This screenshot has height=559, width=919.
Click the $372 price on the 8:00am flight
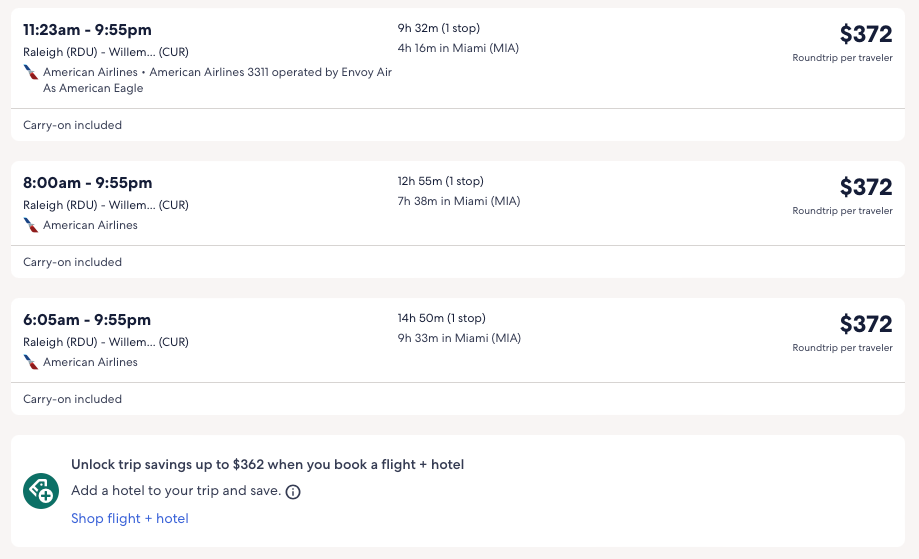(865, 187)
